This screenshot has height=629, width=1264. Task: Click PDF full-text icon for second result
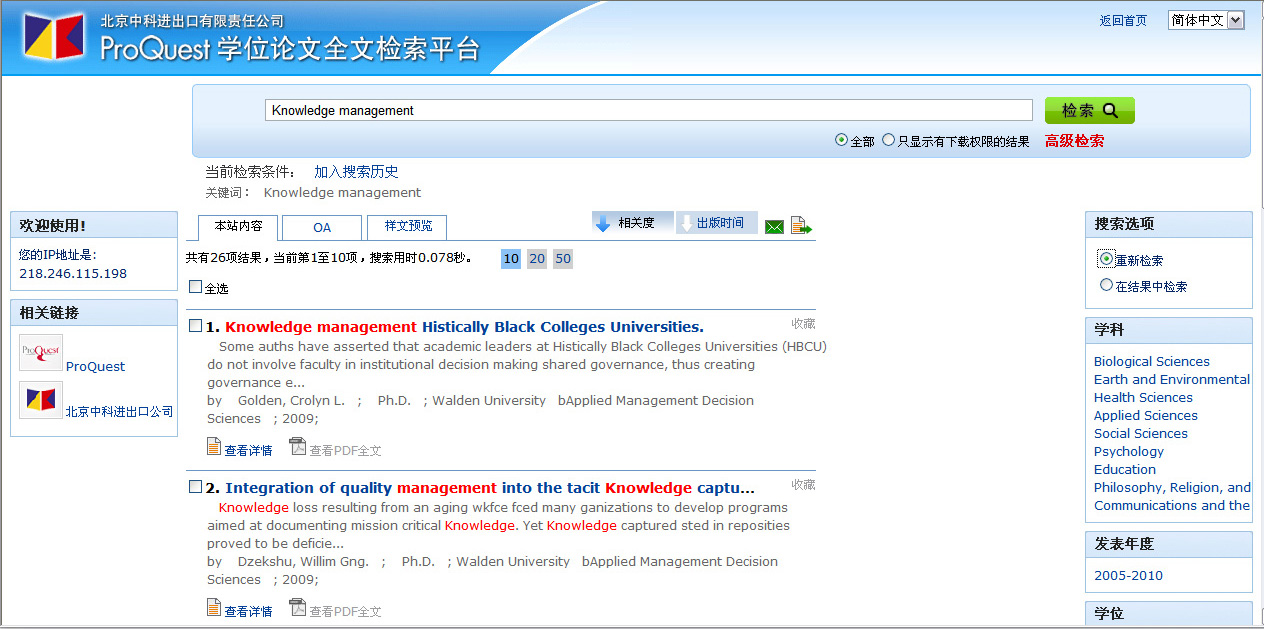coord(297,607)
